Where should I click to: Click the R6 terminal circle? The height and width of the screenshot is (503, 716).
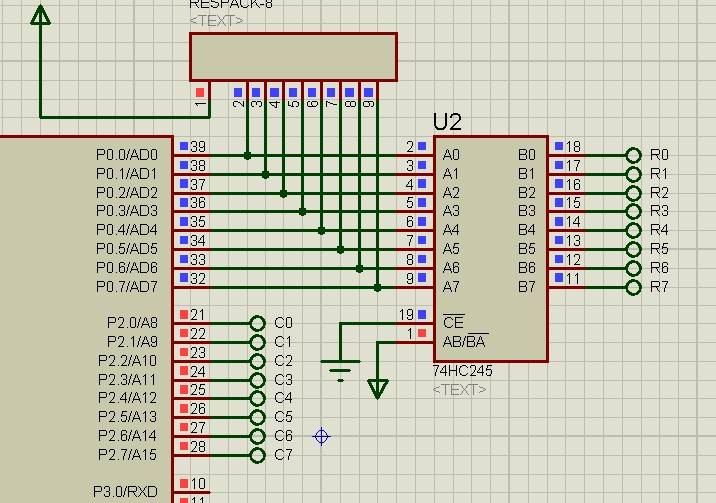point(633,268)
